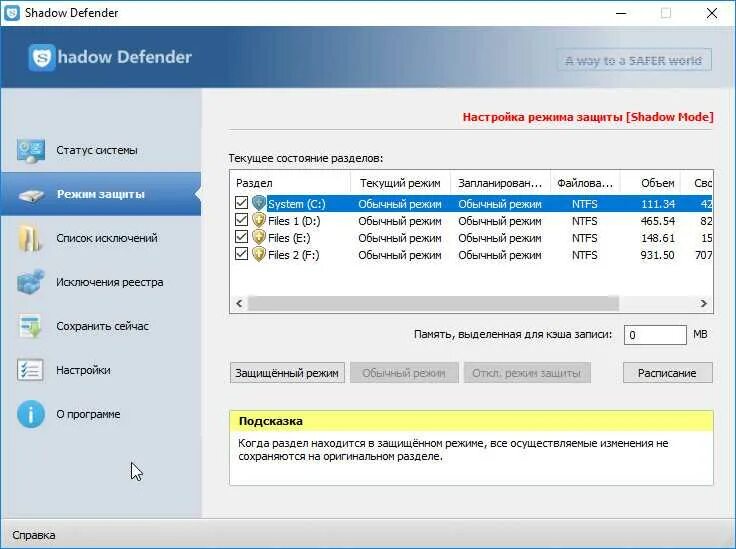Select the Files 1 (D:) row name
Viewport: 736px width, 549px height.
[294, 221]
